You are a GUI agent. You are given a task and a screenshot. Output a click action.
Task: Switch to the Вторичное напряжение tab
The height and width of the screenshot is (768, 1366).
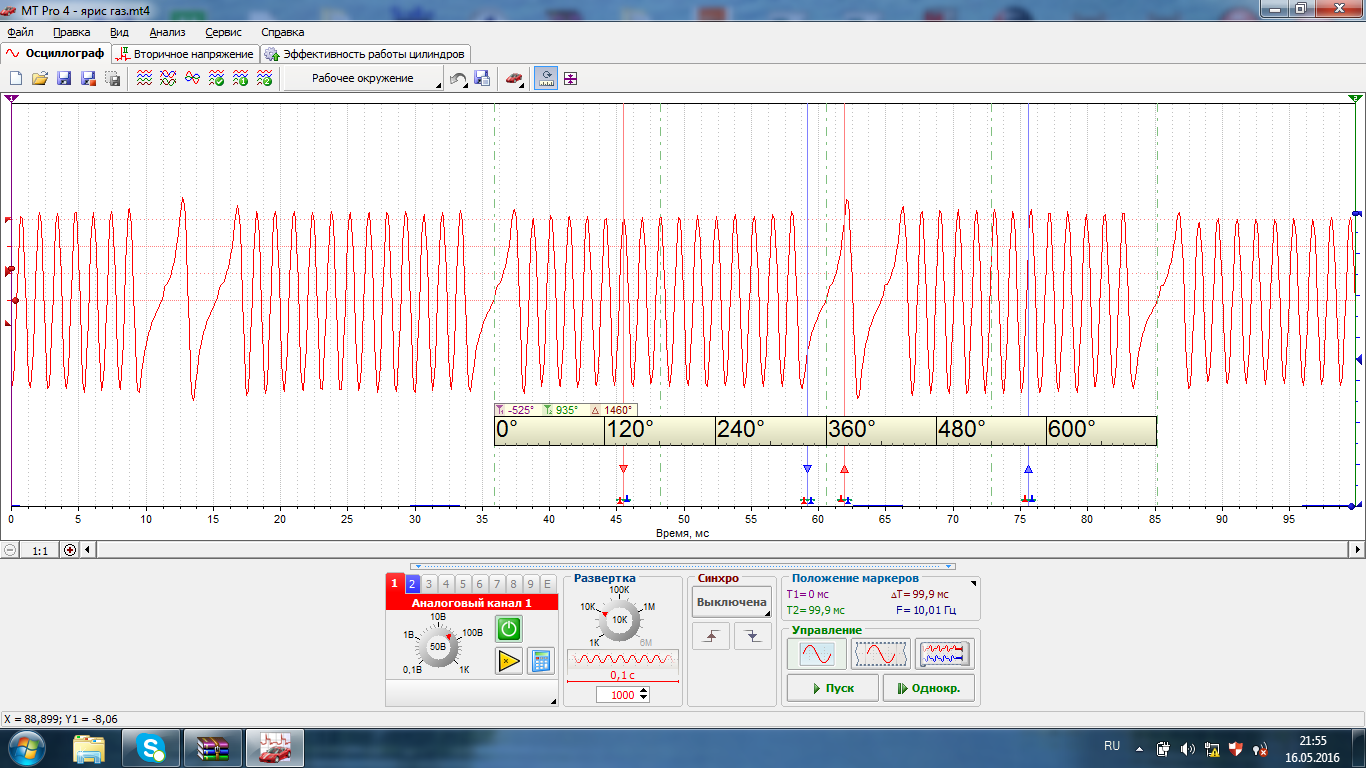[x=186, y=54]
